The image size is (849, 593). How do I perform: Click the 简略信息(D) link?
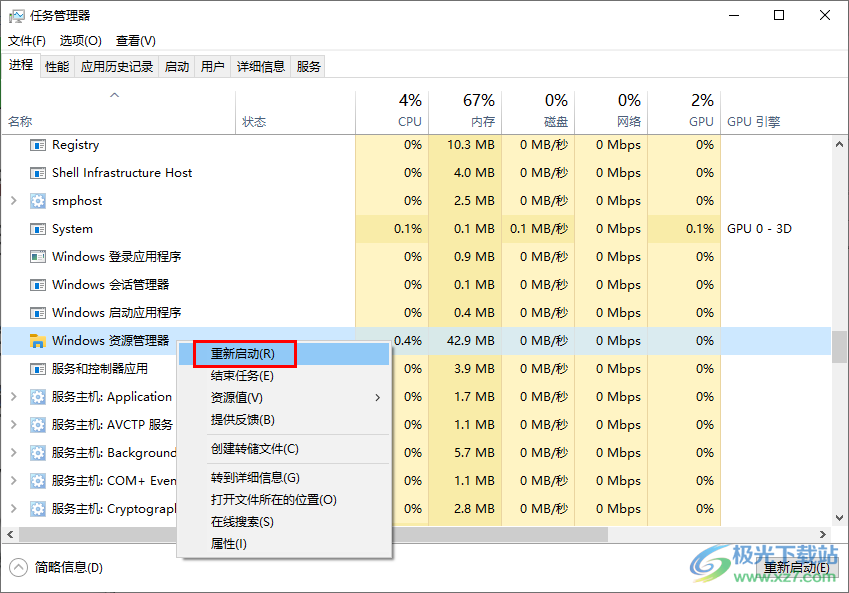(68, 568)
